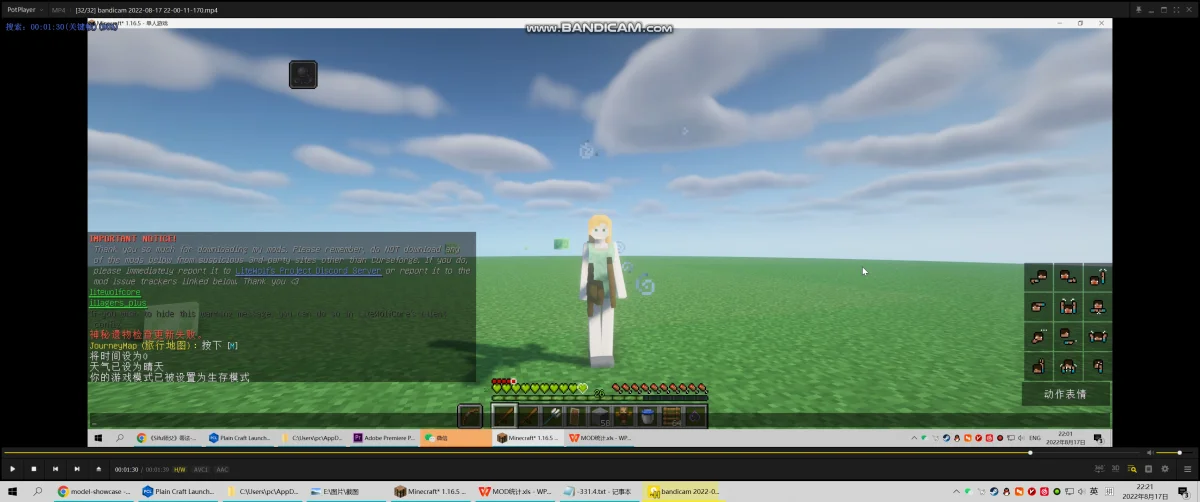Click the bandicam video file title text

[147, 9]
